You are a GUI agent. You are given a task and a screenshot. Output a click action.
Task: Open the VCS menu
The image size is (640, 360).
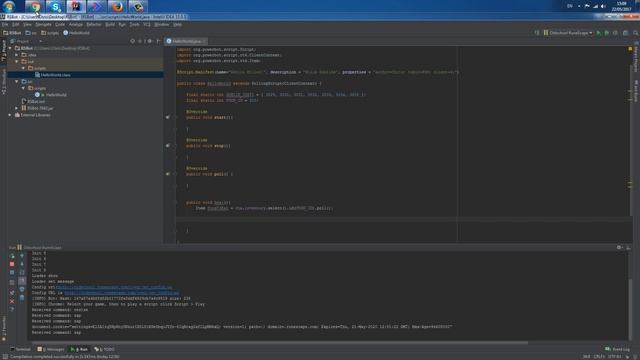pyautogui.click(x=147, y=24)
